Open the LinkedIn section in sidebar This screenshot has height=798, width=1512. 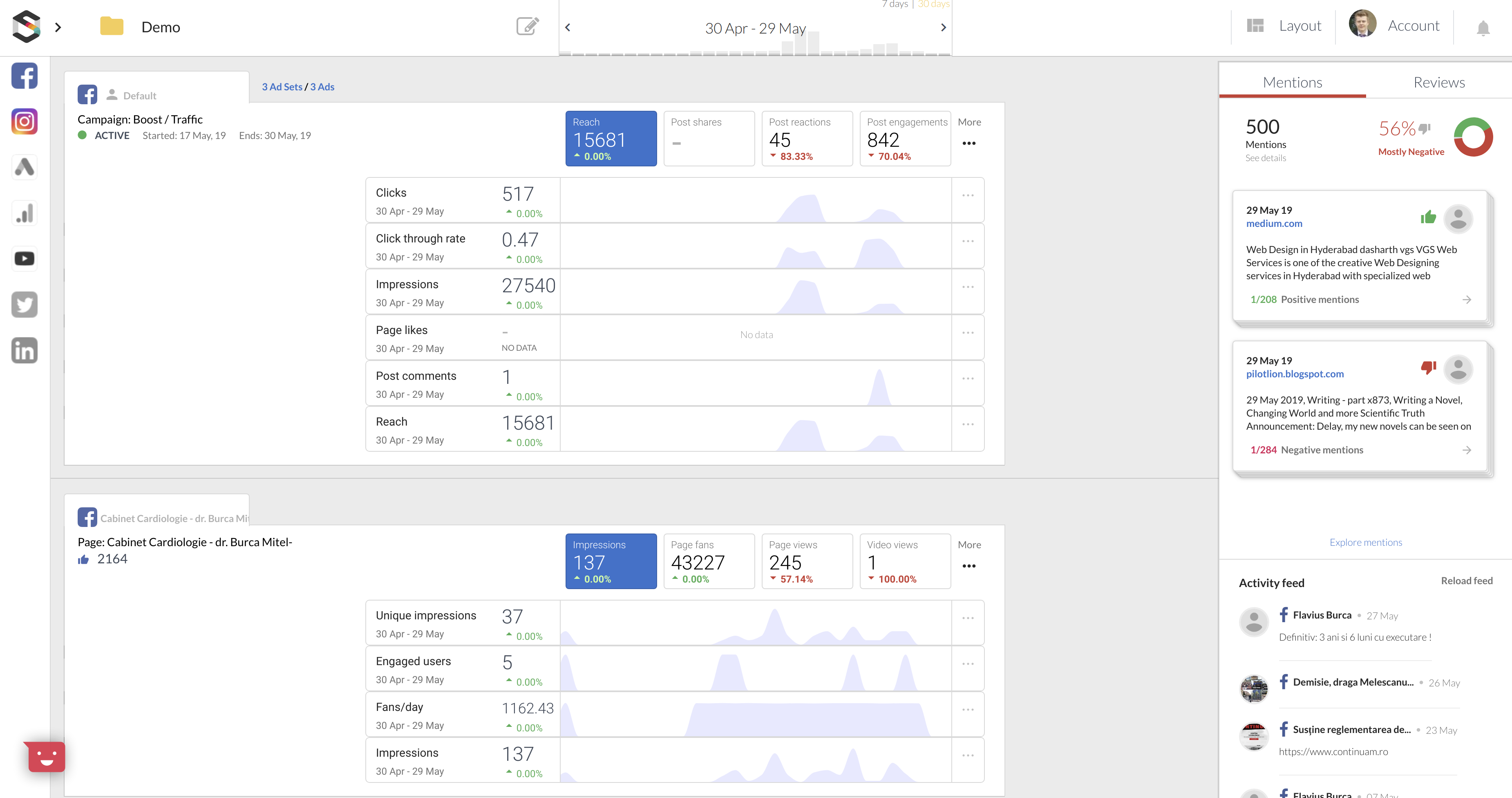[x=24, y=350]
